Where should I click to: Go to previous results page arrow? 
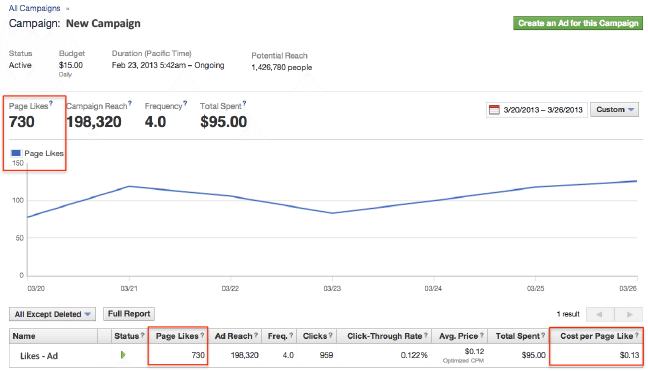[600, 314]
